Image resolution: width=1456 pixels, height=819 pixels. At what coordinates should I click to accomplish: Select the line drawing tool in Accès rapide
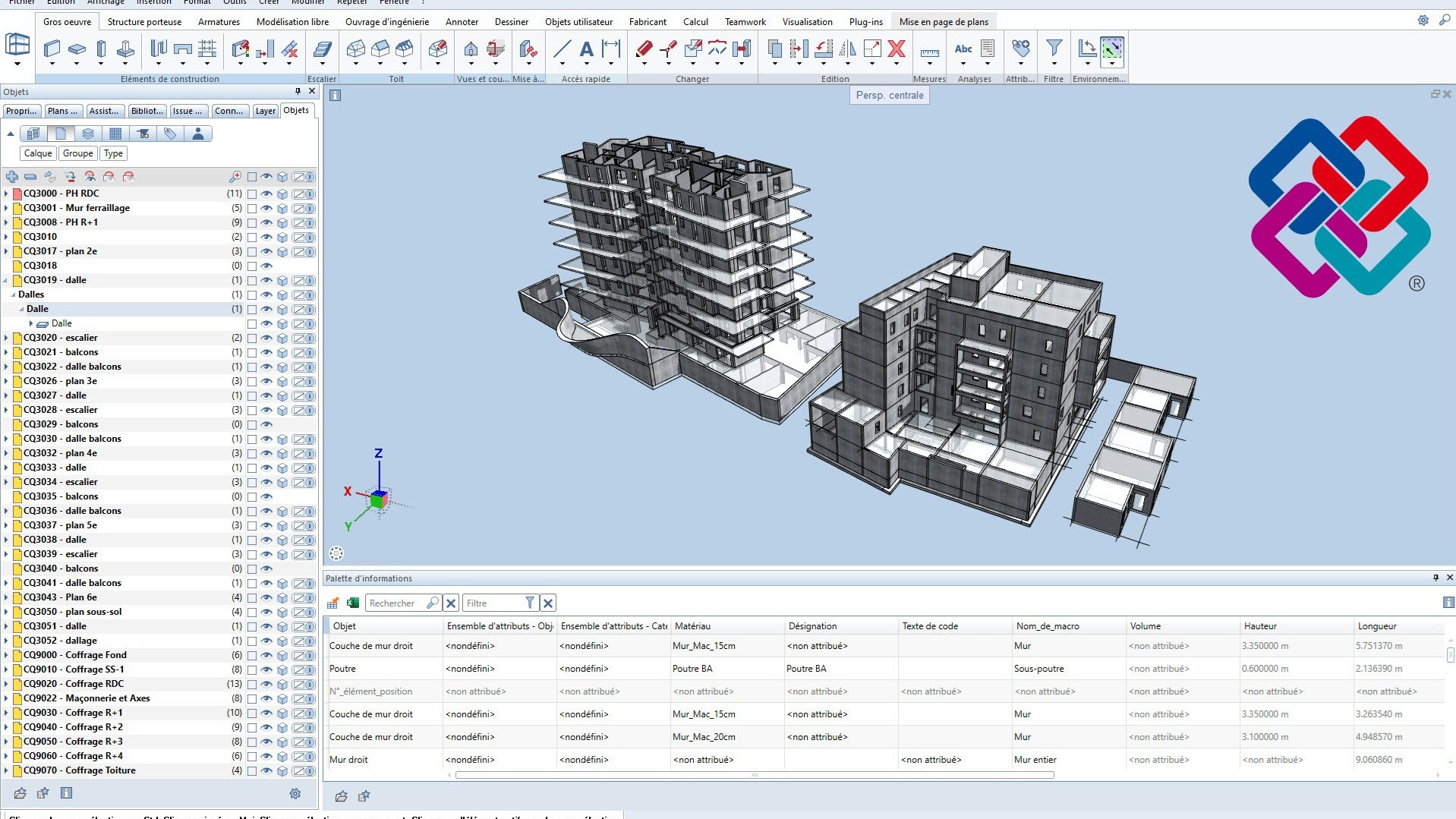562,49
